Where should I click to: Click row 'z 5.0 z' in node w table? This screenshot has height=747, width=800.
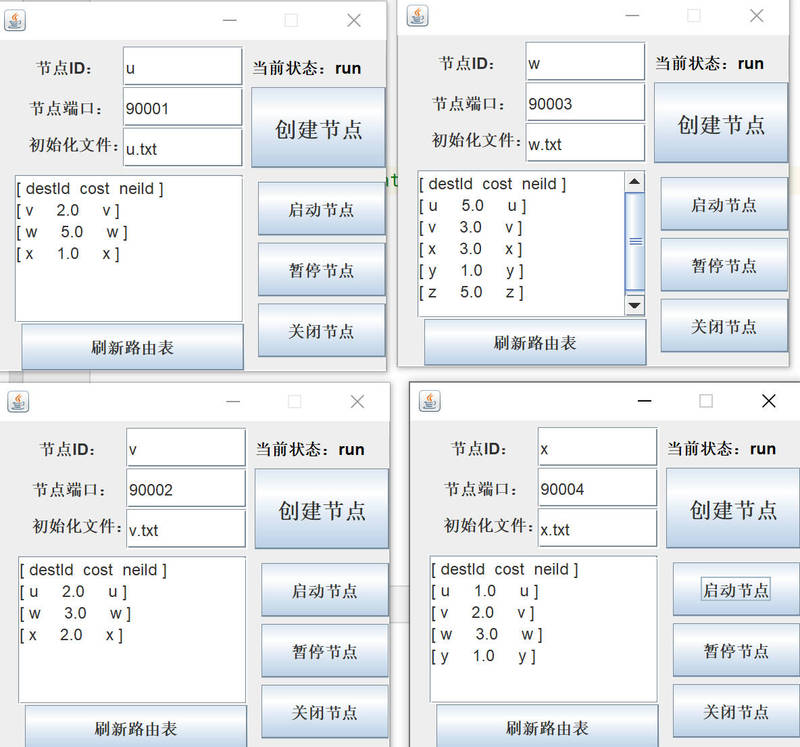471,292
